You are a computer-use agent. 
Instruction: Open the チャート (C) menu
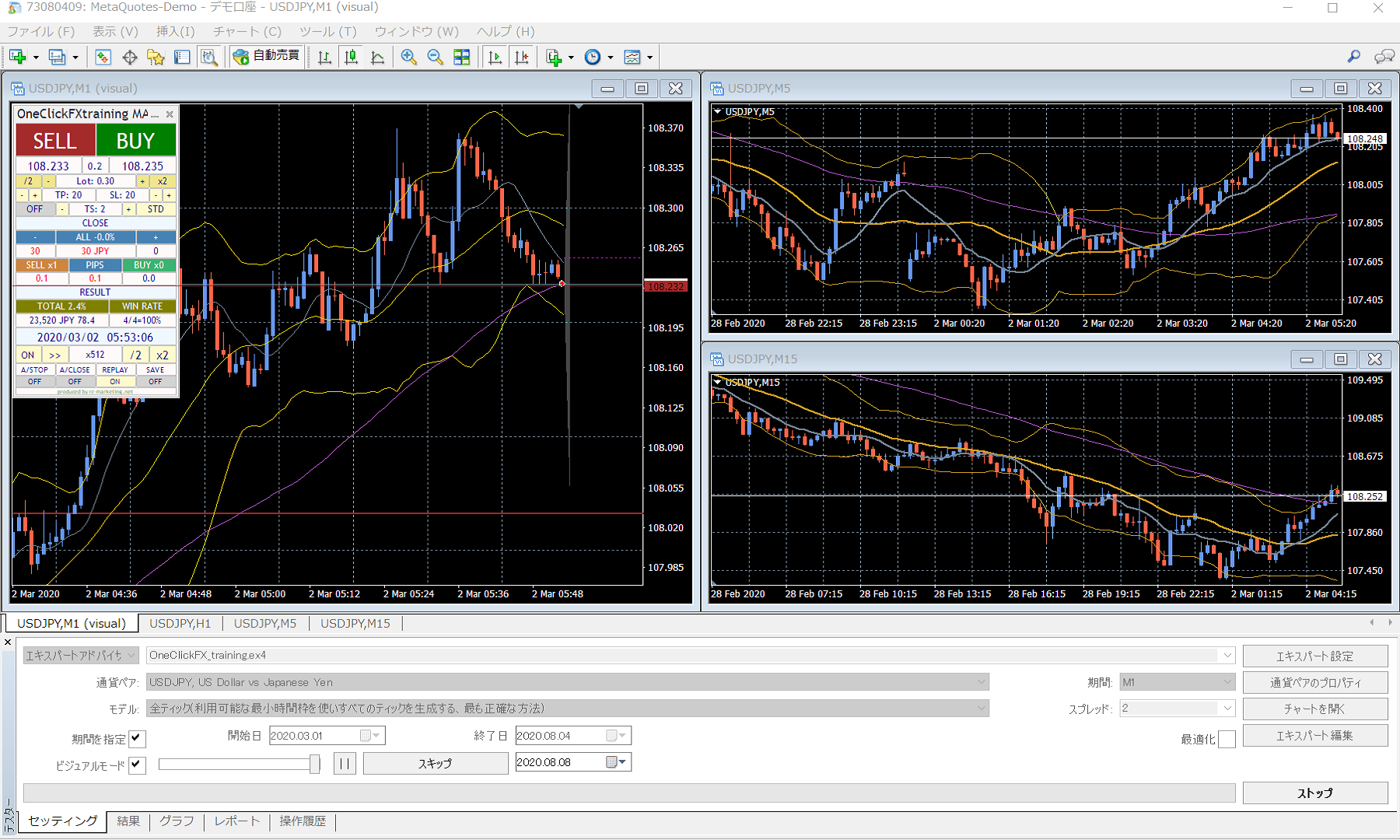pos(247,31)
